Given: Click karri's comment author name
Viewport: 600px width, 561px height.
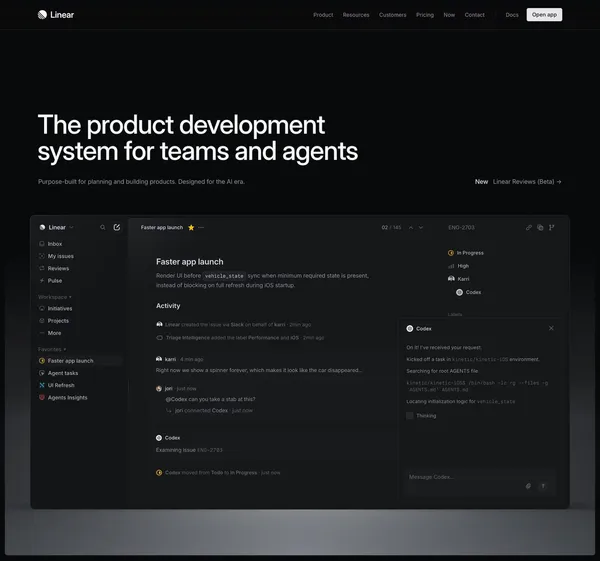Looking at the screenshot, I should click(x=170, y=359).
